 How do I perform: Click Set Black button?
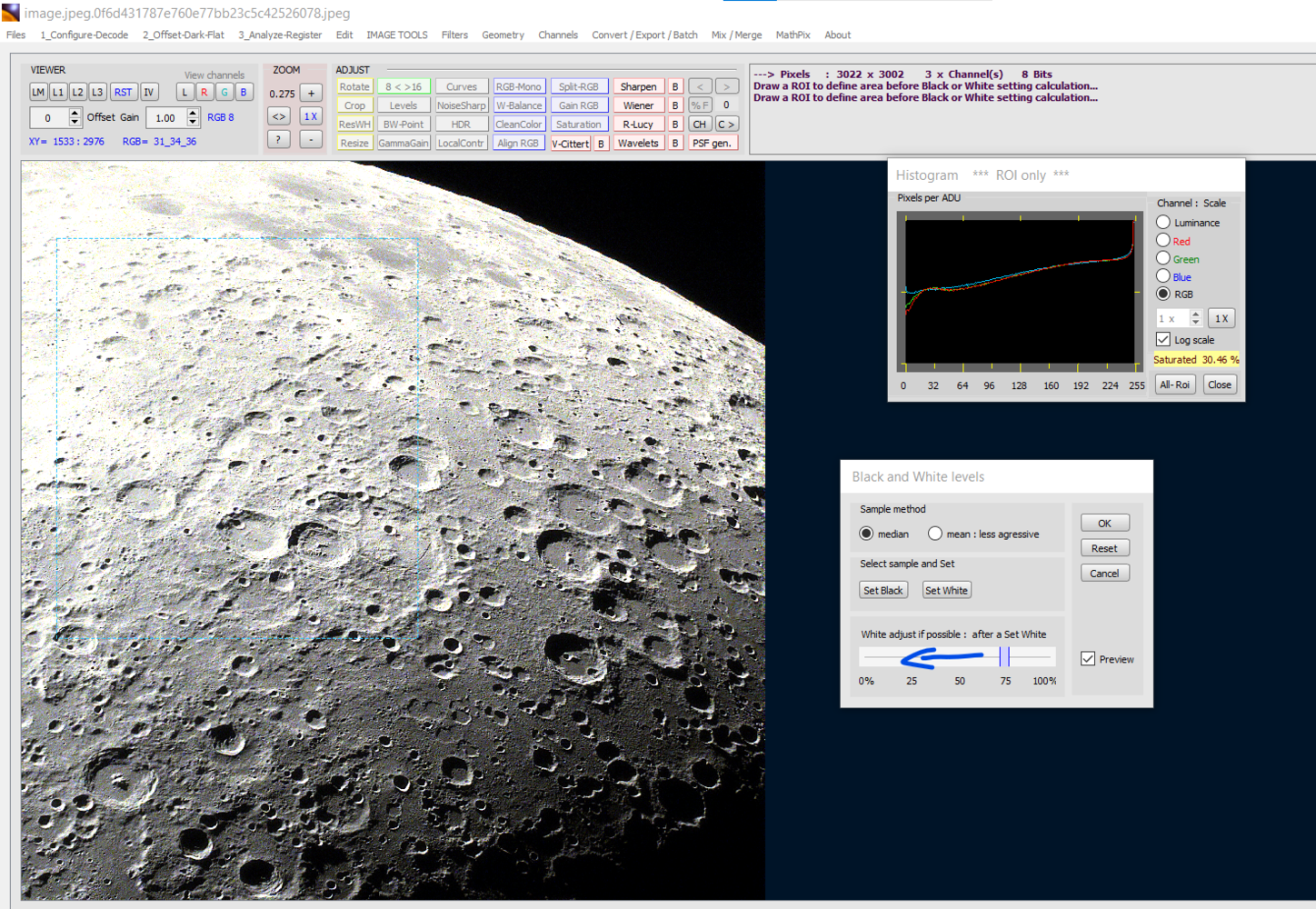[x=883, y=590]
